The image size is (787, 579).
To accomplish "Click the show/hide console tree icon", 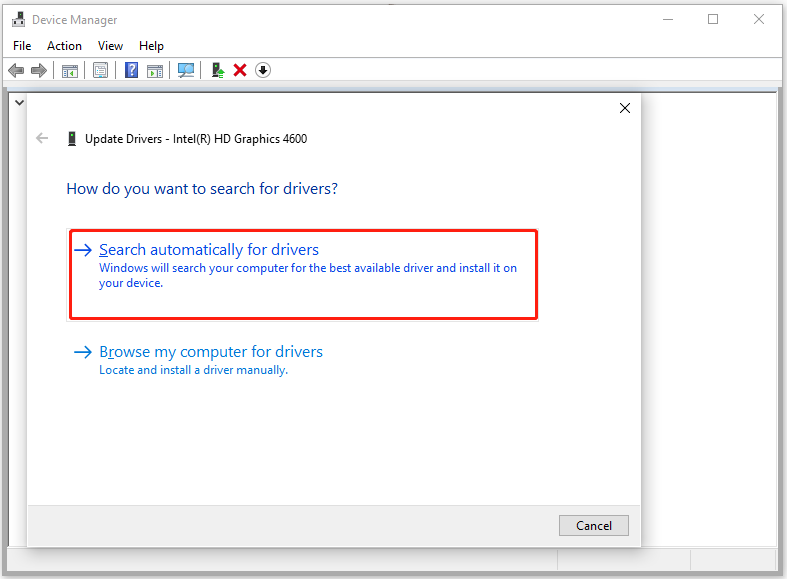I will (70, 71).
